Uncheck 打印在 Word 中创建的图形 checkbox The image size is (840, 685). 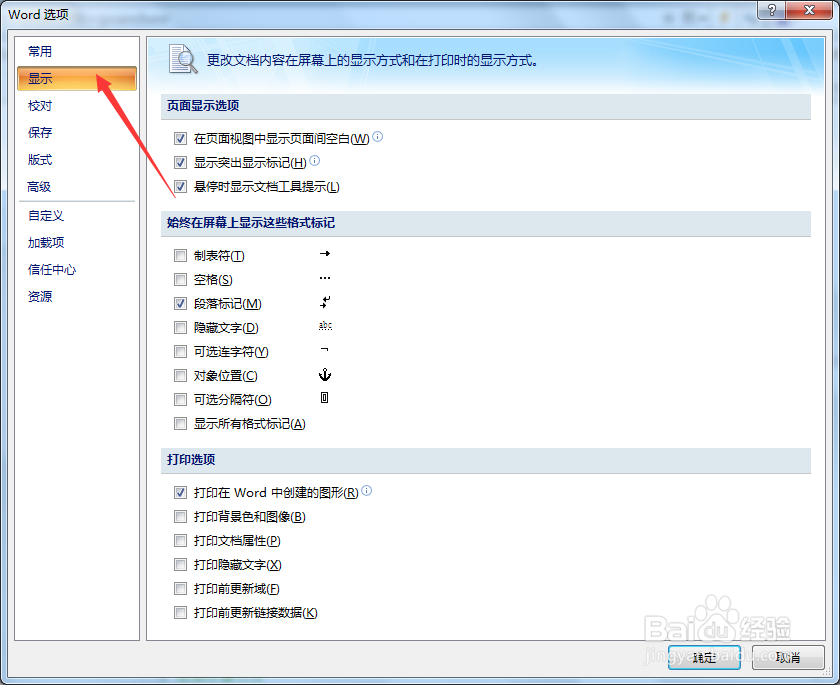181,492
